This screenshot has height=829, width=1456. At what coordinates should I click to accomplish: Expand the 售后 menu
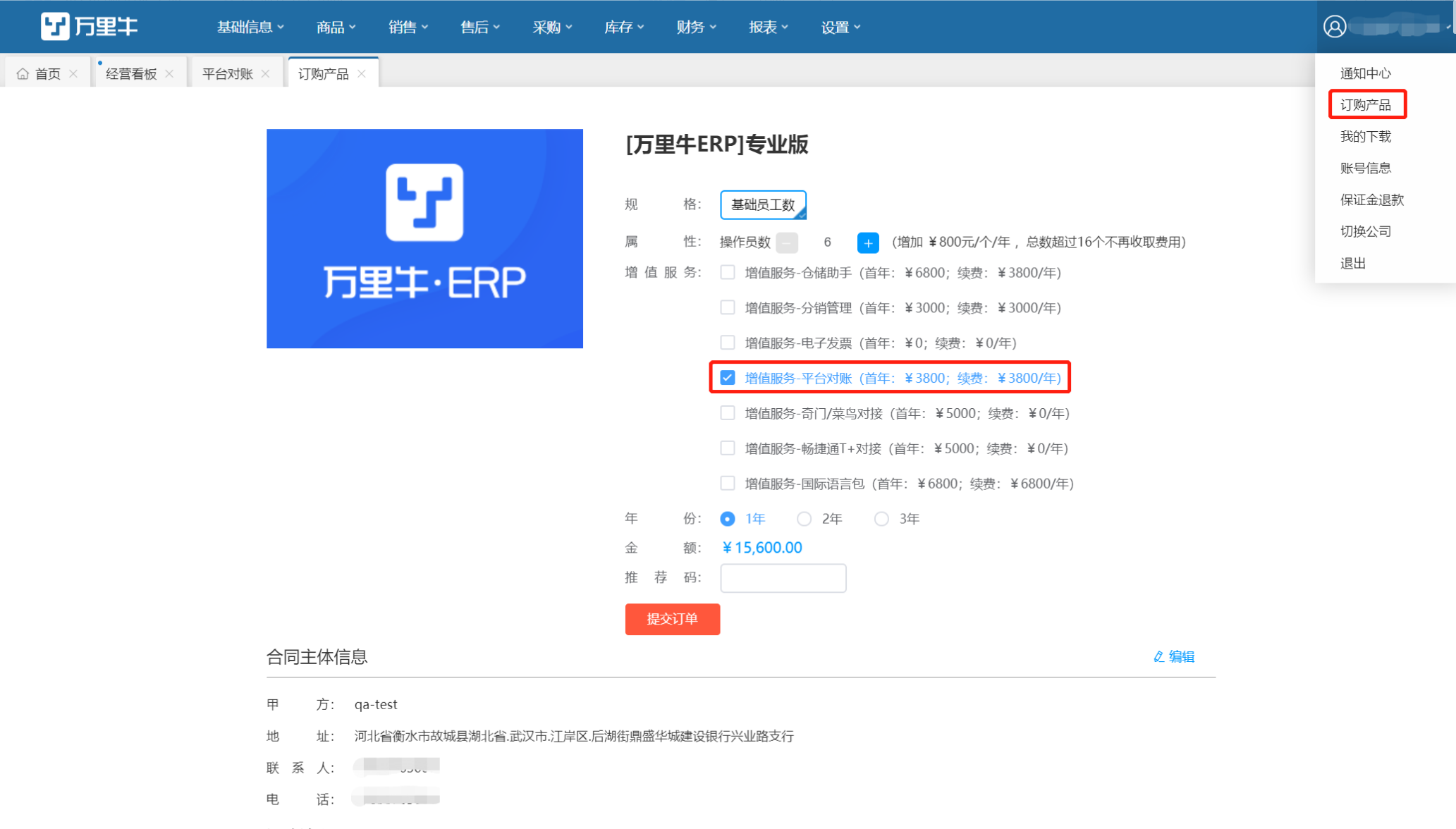point(479,27)
